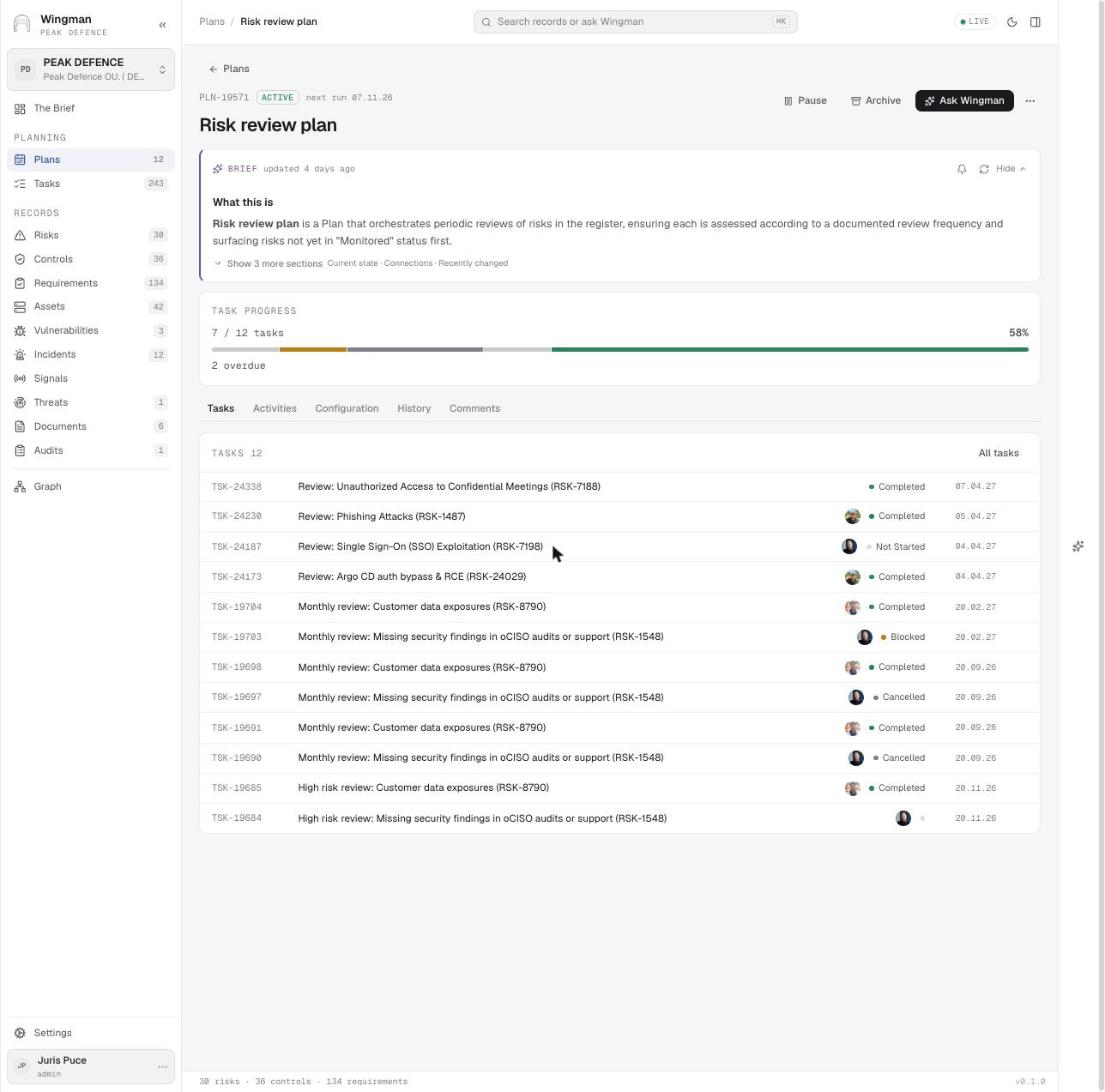The height and width of the screenshot is (1092, 1105).
Task: Open Risks warning-triangle icon
Action: (20, 235)
